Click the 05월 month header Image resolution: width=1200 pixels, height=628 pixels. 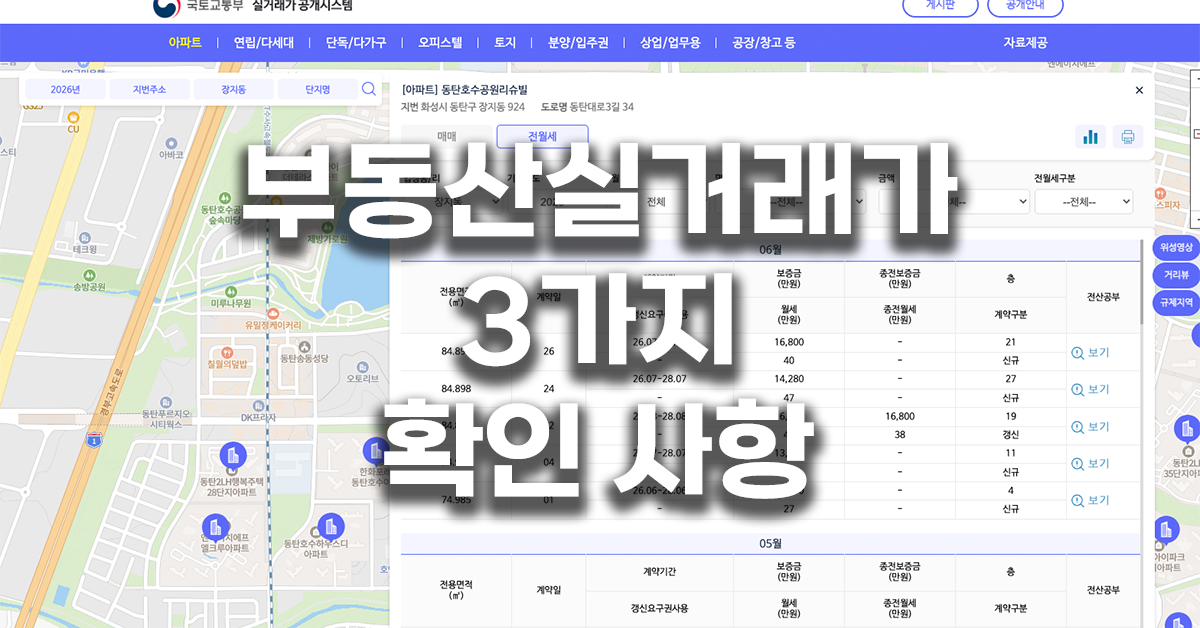(770, 544)
